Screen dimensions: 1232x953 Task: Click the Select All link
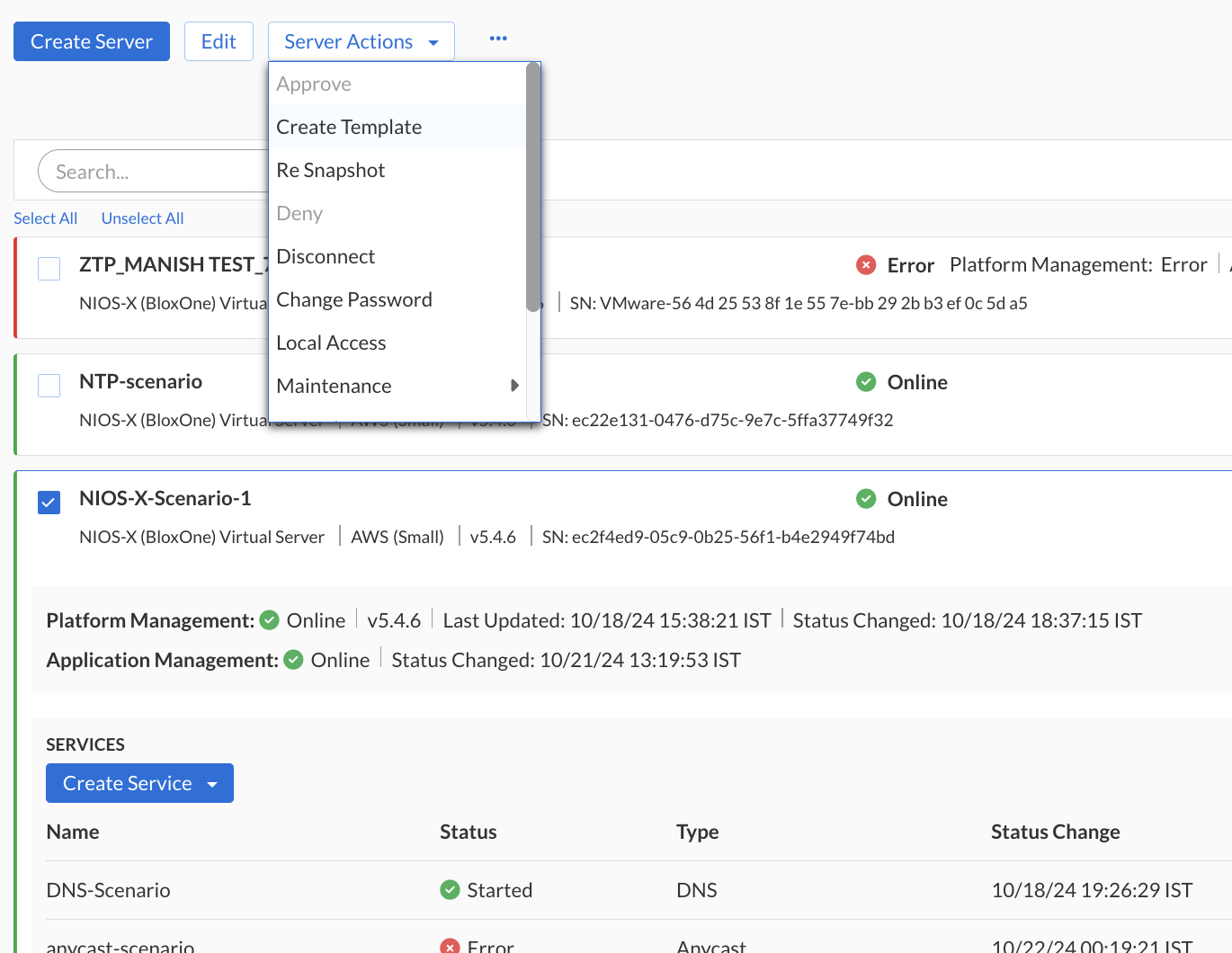(45, 218)
